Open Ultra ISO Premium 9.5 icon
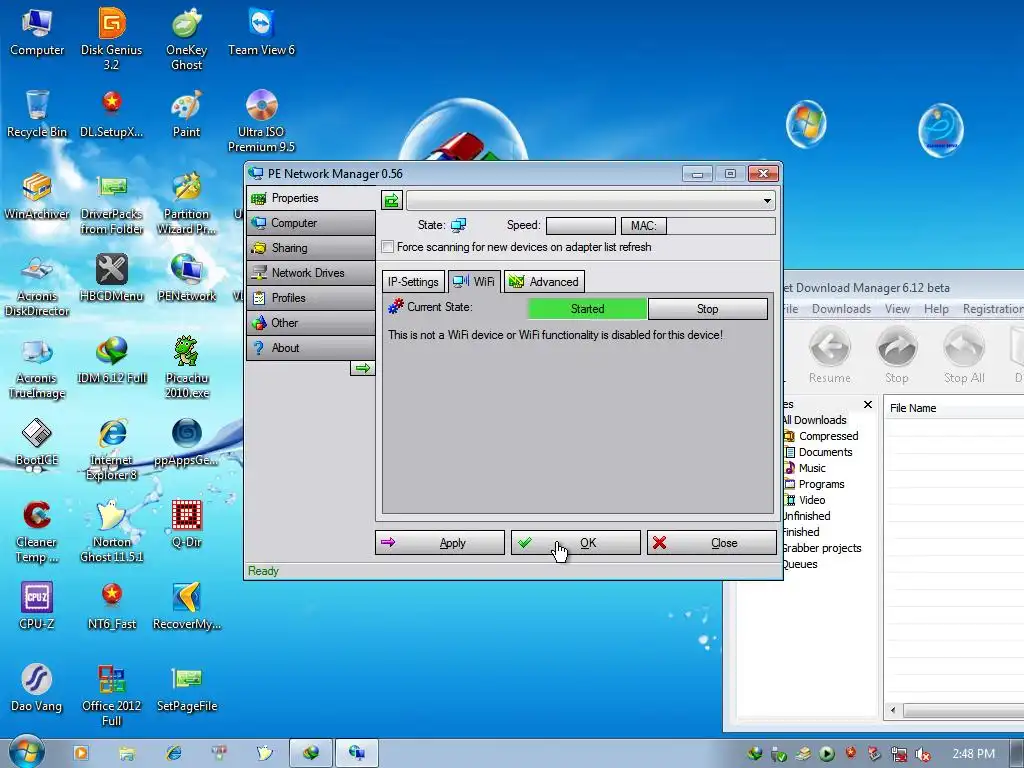Viewport: 1024px width, 768px height. coord(261,121)
